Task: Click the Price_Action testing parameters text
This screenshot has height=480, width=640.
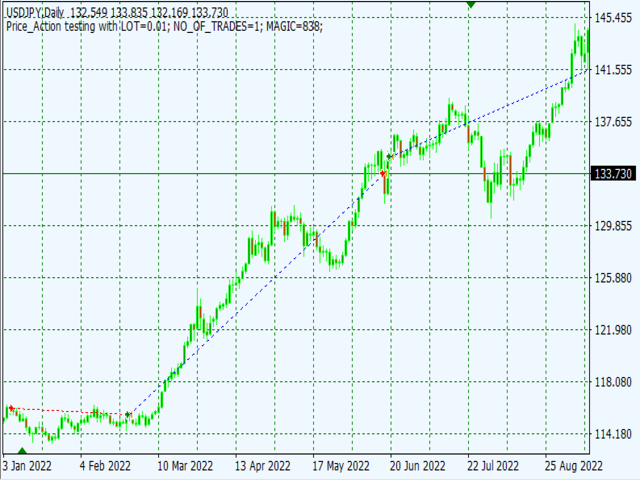Action: pyautogui.click(x=164, y=27)
